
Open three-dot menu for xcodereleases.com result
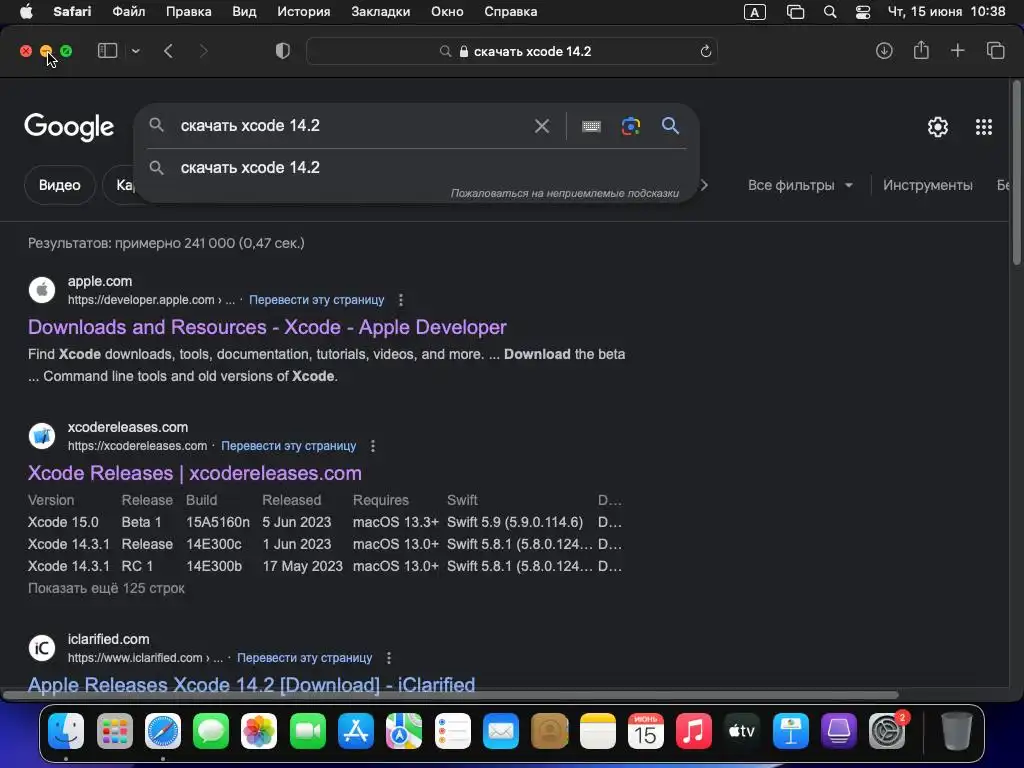(372, 446)
